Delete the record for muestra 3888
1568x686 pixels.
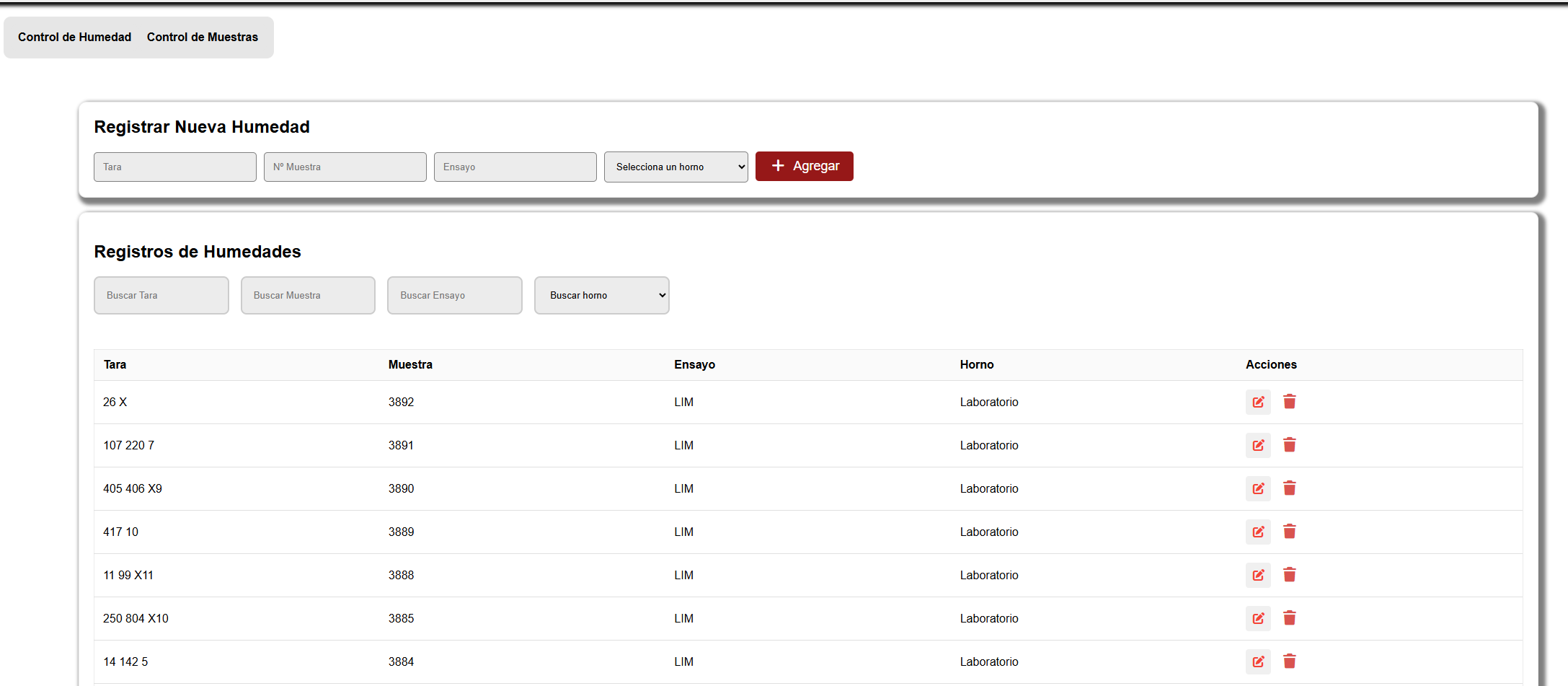click(x=1290, y=575)
